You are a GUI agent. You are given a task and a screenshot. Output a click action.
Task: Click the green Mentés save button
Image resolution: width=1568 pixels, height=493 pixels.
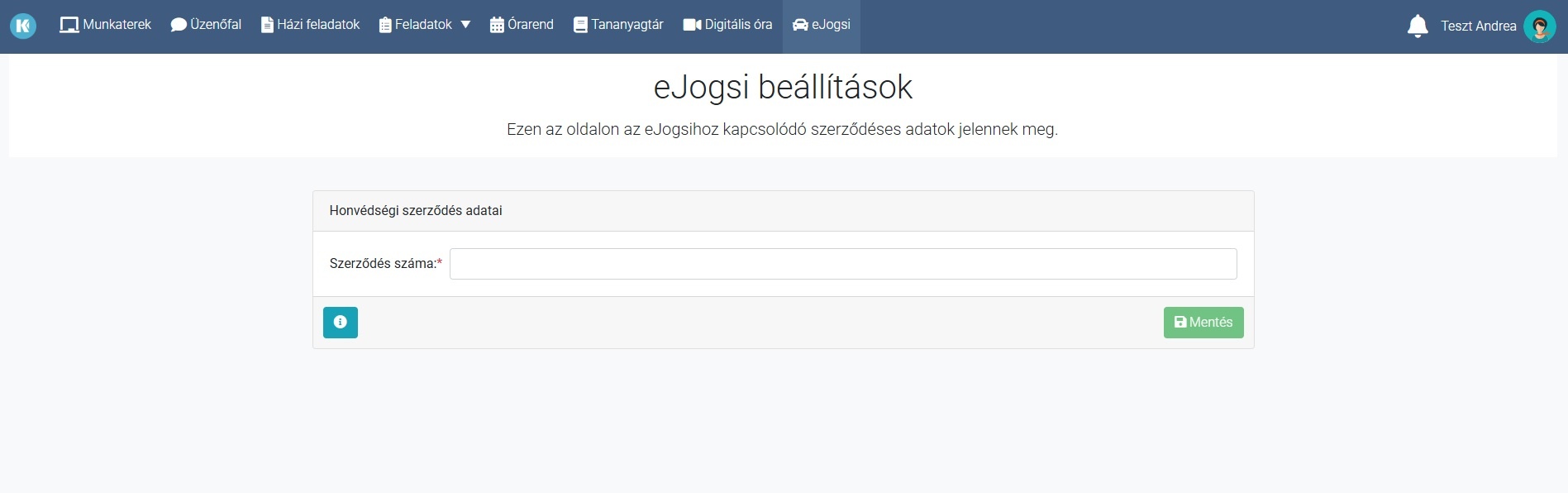click(1203, 323)
